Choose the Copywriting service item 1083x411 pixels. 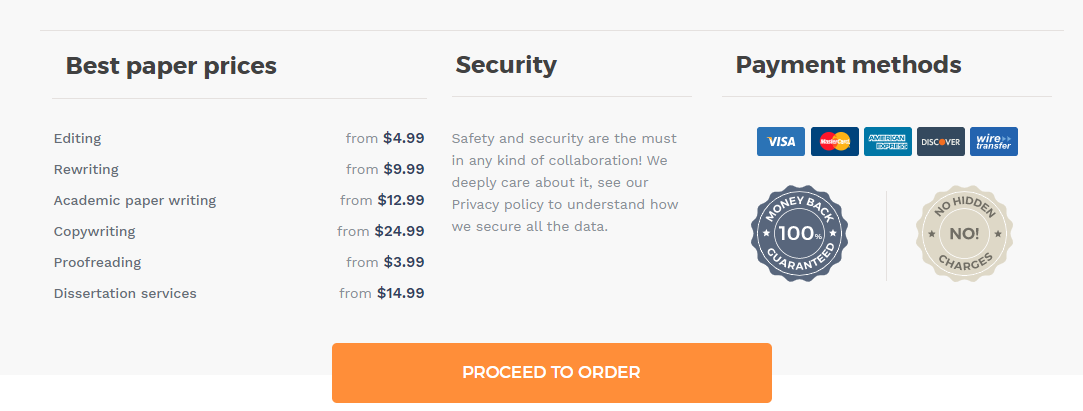[239, 231]
